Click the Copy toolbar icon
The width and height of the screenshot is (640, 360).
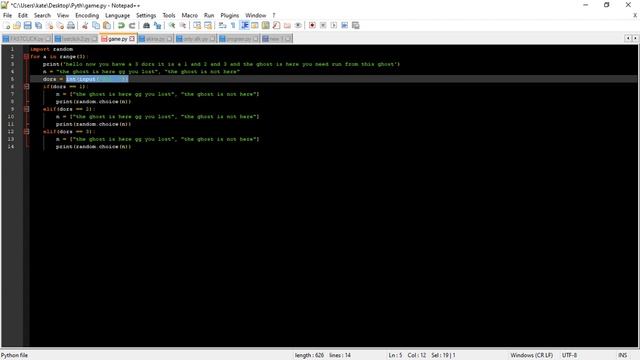pos(96,25)
